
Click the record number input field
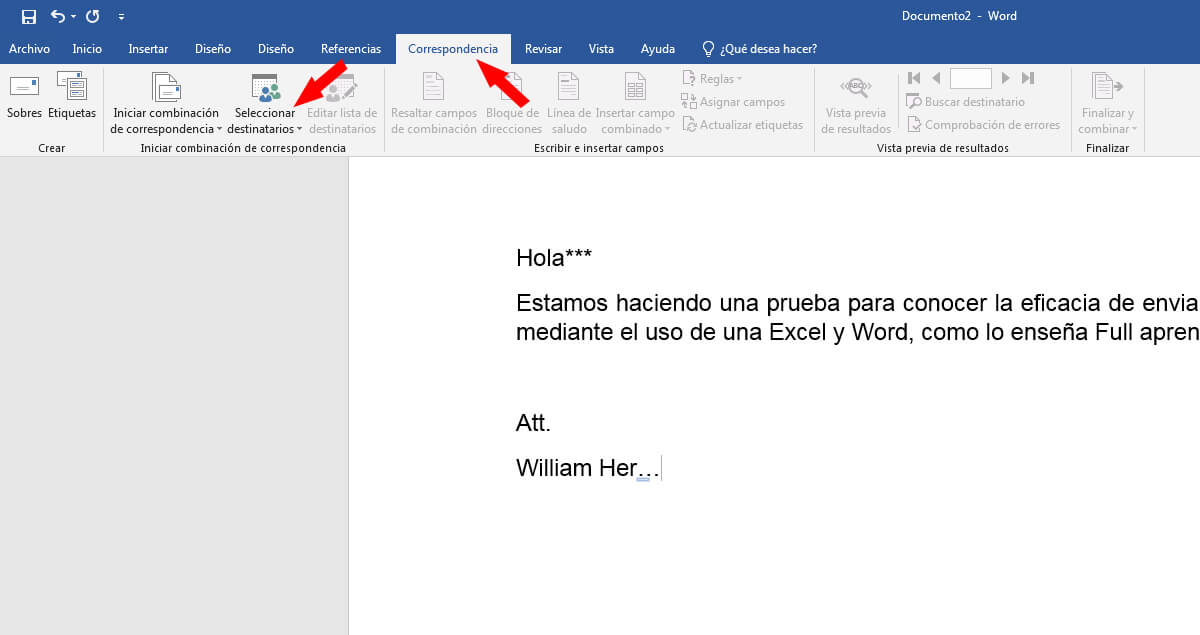point(971,78)
